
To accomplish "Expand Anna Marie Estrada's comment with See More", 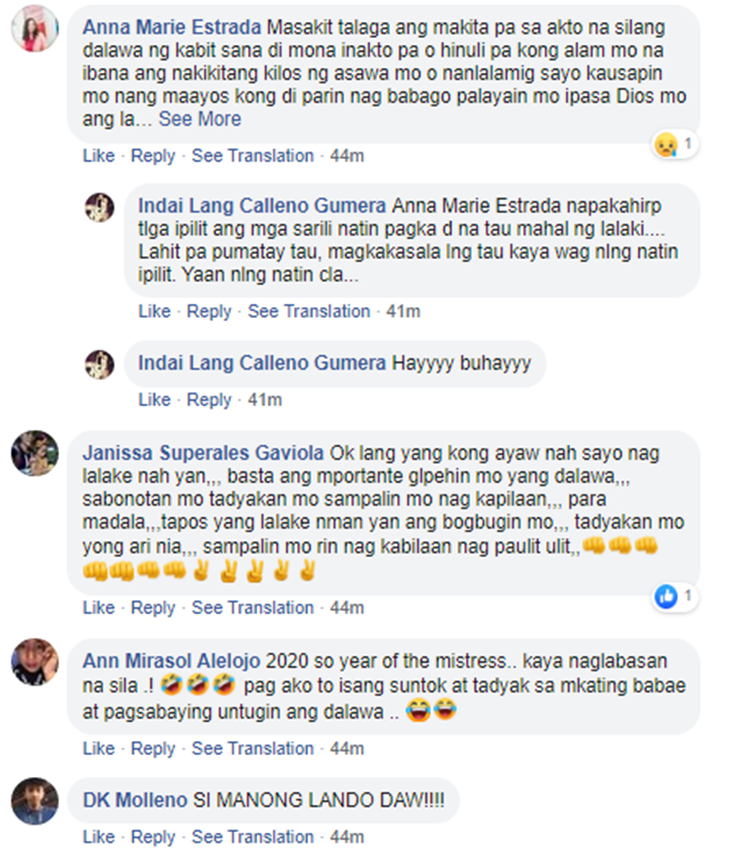I will [200, 119].
